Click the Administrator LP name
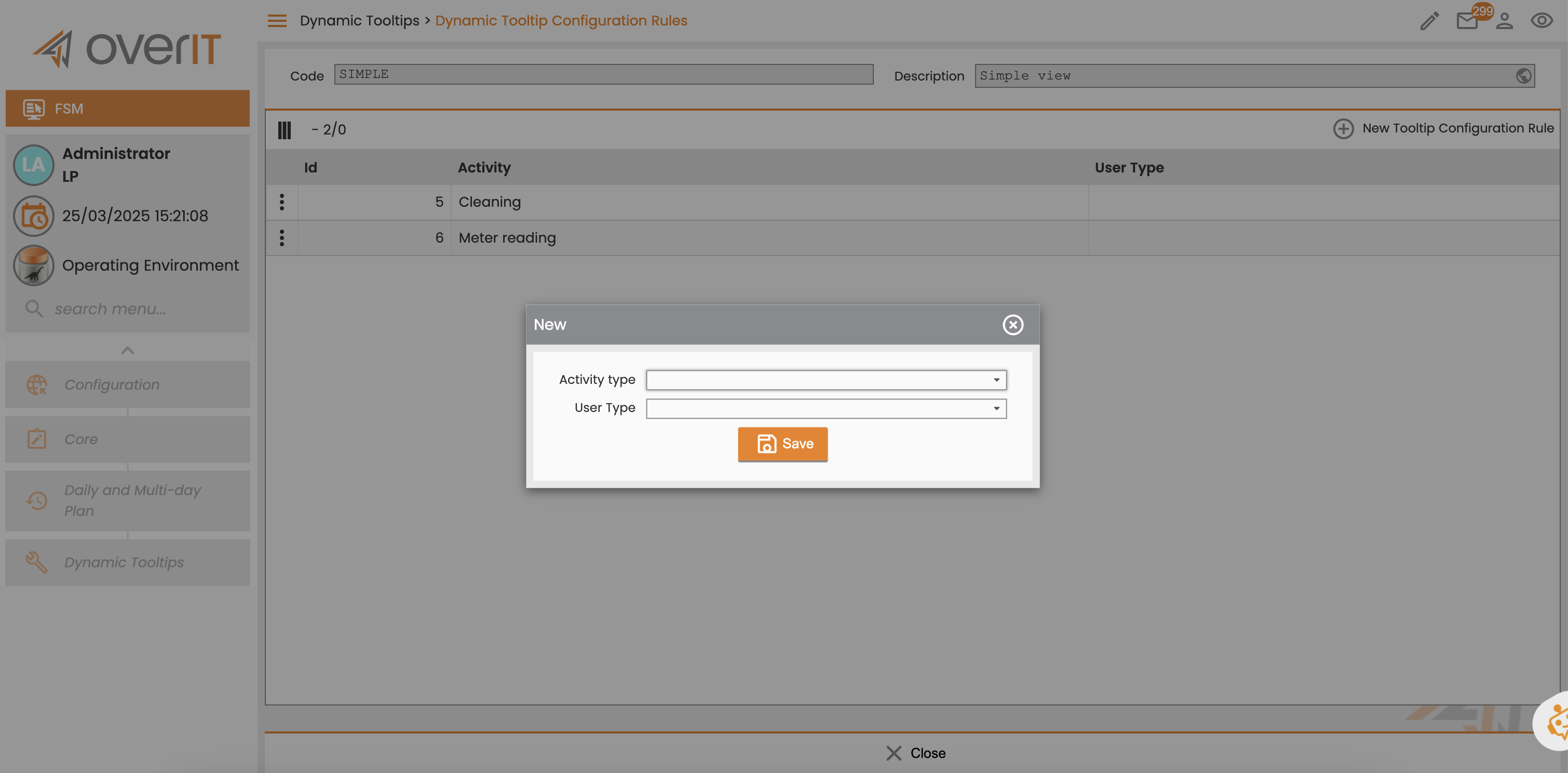The width and height of the screenshot is (1568, 773). tap(116, 165)
